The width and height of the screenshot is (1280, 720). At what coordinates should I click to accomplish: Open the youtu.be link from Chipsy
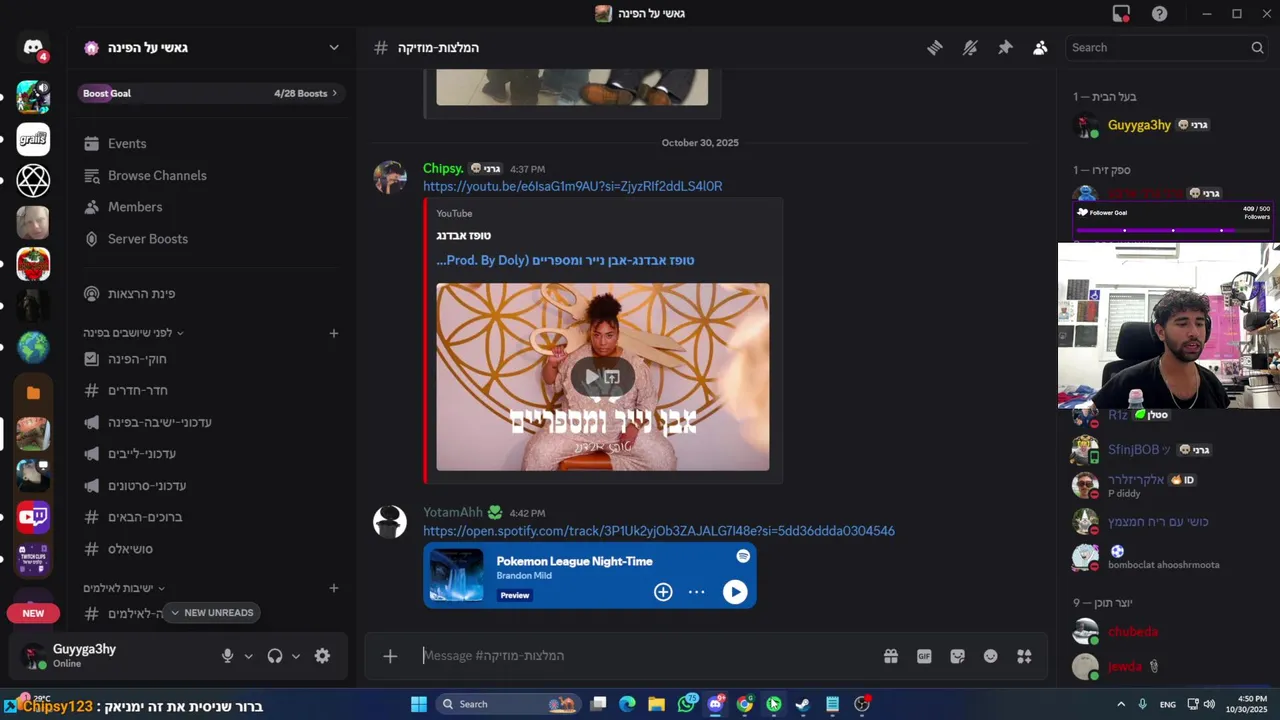click(x=572, y=186)
